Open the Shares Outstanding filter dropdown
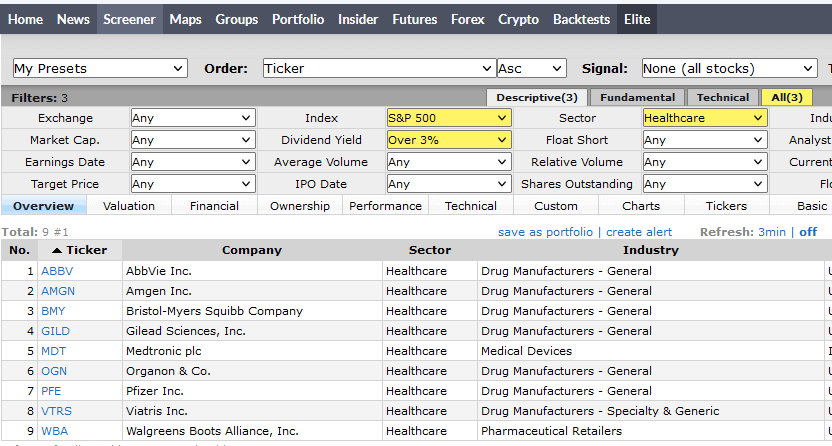Viewport: 832px width, 446px height. point(705,184)
